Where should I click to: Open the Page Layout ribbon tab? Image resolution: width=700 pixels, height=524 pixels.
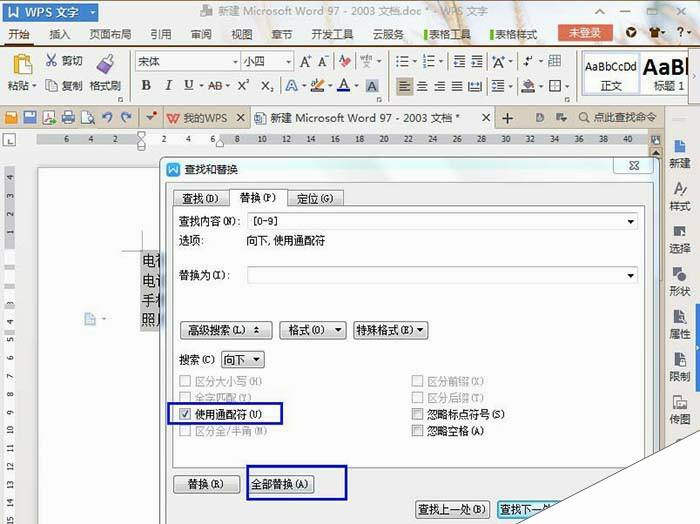click(x=110, y=34)
